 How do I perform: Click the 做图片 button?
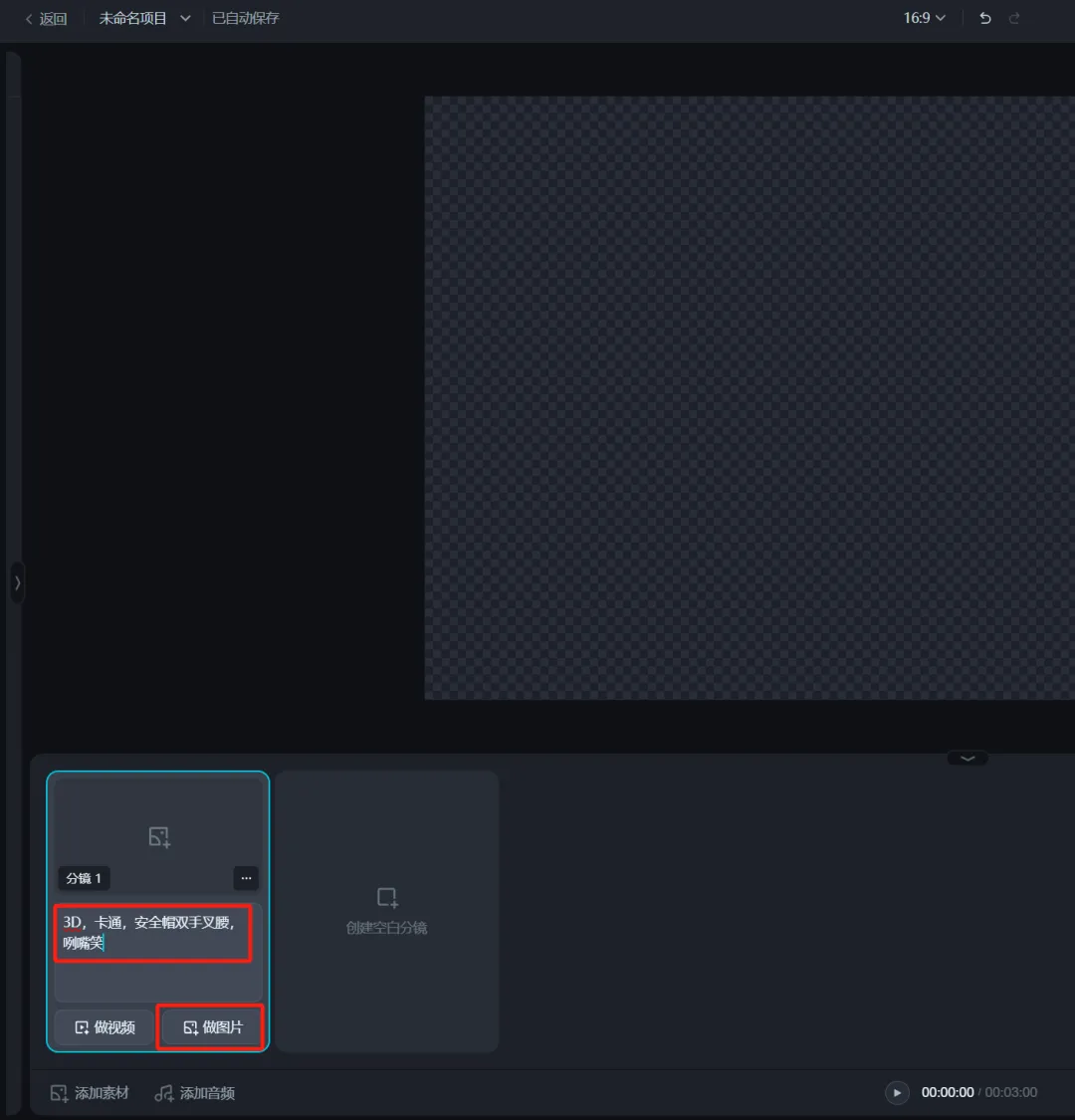(211, 1027)
